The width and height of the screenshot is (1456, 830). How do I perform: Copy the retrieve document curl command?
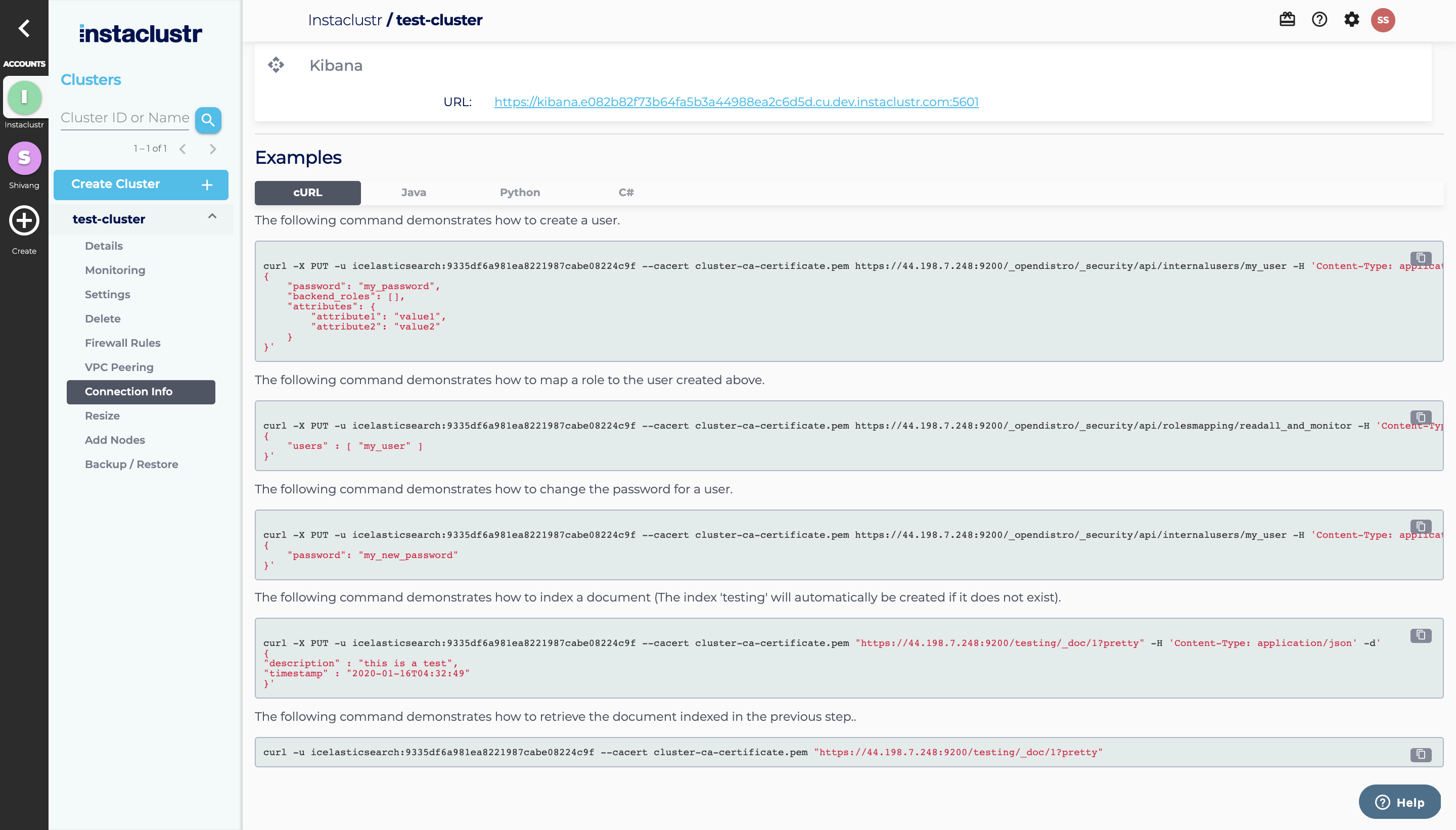click(1420, 754)
